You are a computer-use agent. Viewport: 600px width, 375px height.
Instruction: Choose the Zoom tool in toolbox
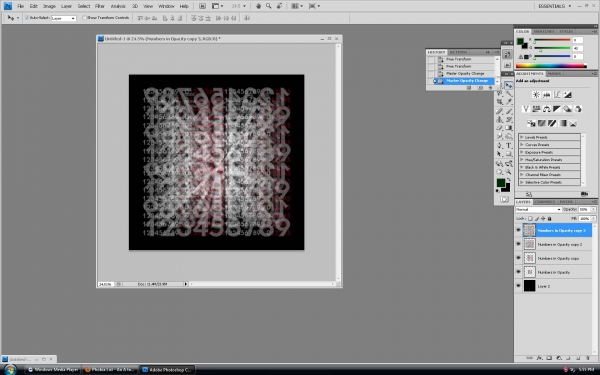(509, 172)
